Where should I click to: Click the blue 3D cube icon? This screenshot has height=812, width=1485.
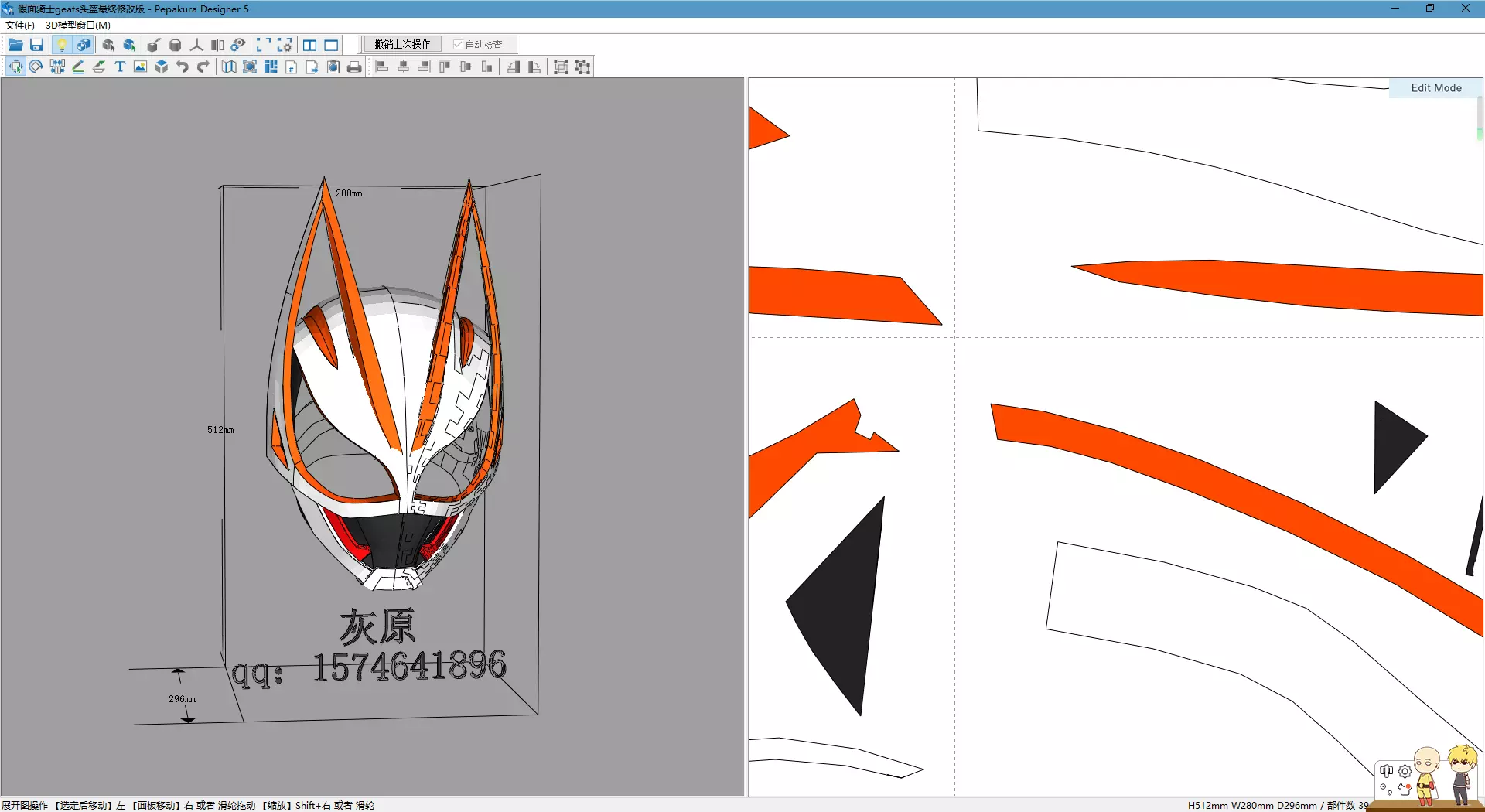pos(162,67)
